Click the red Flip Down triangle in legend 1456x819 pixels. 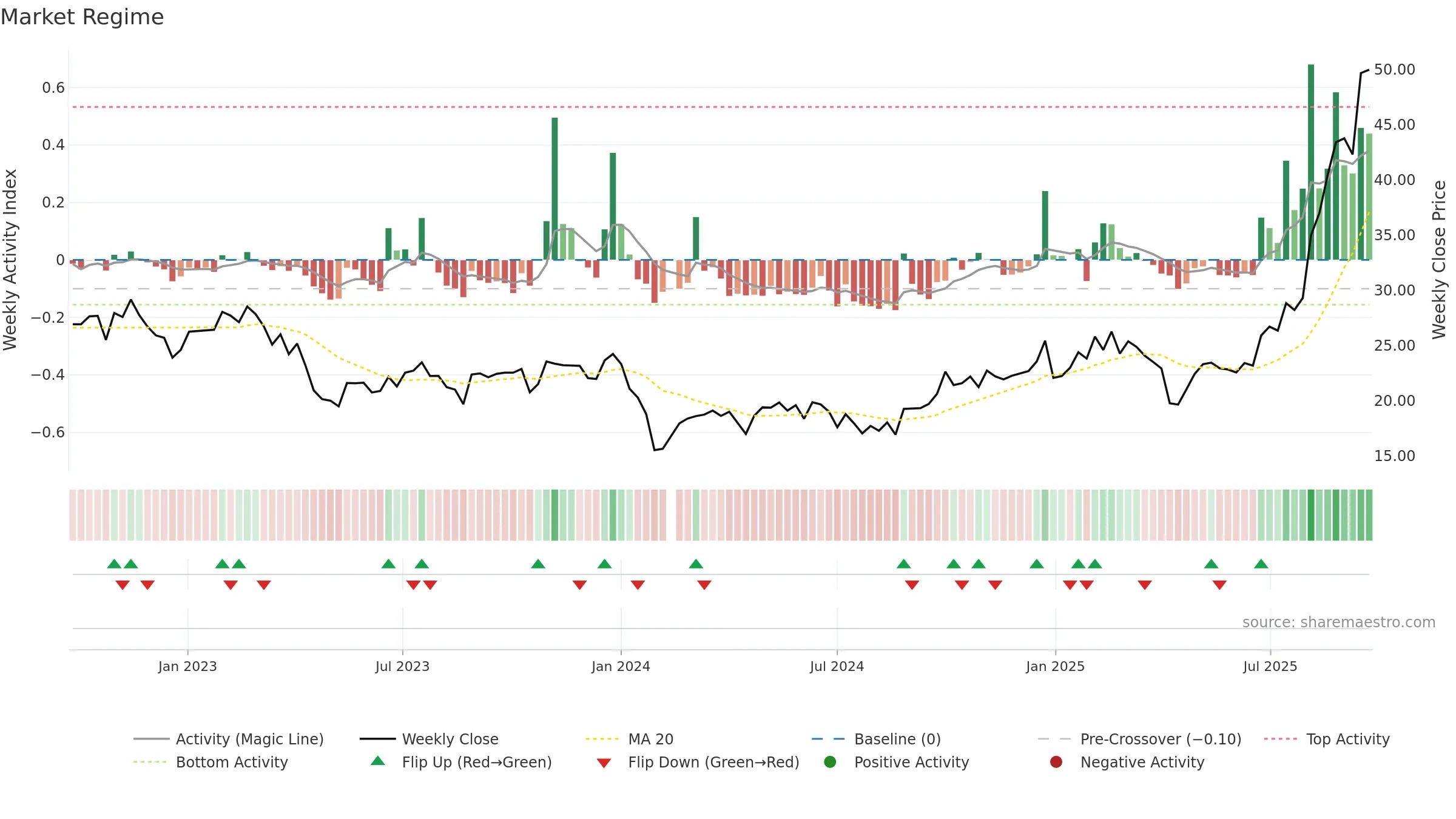(604, 763)
